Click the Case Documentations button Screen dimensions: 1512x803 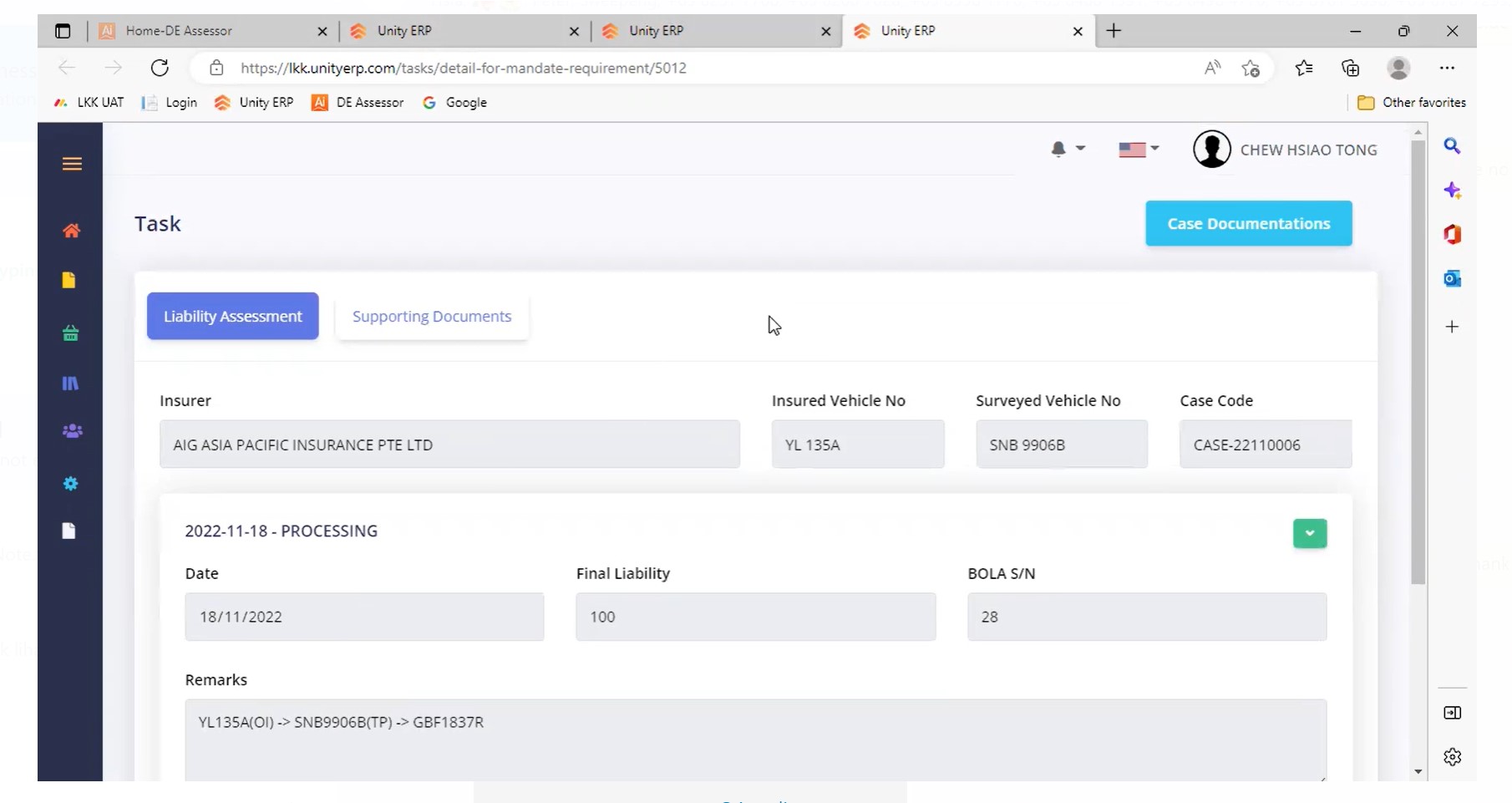[1248, 224]
